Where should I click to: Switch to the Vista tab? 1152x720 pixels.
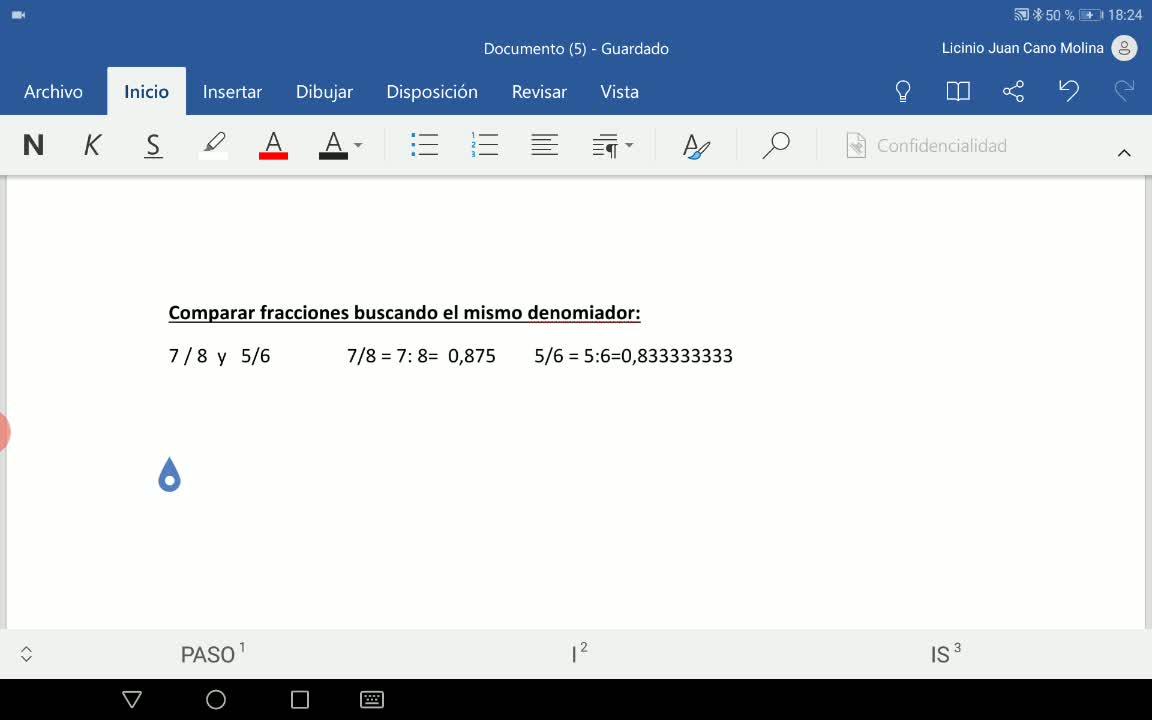pyautogui.click(x=619, y=92)
